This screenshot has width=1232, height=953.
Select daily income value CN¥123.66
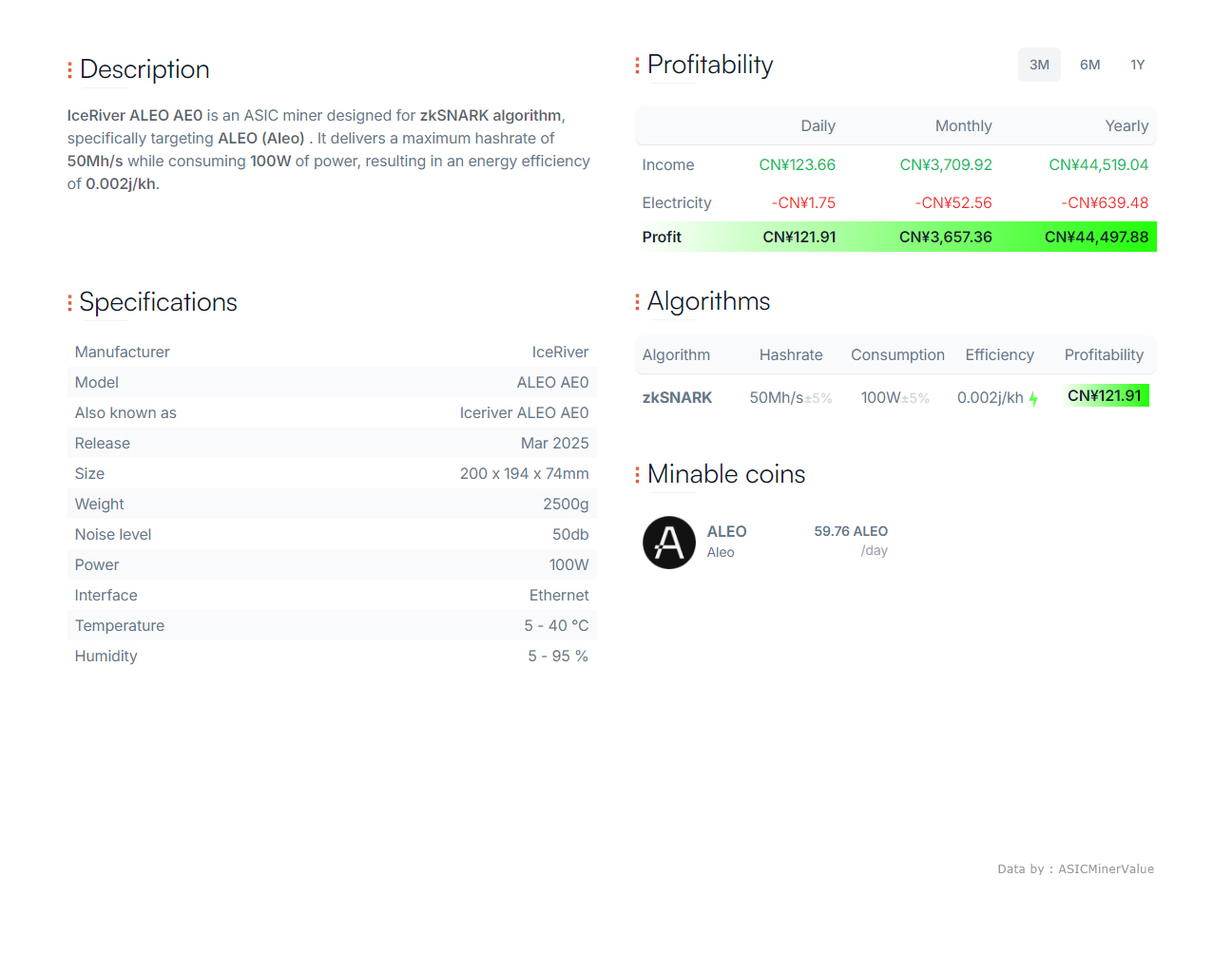click(797, 164)
